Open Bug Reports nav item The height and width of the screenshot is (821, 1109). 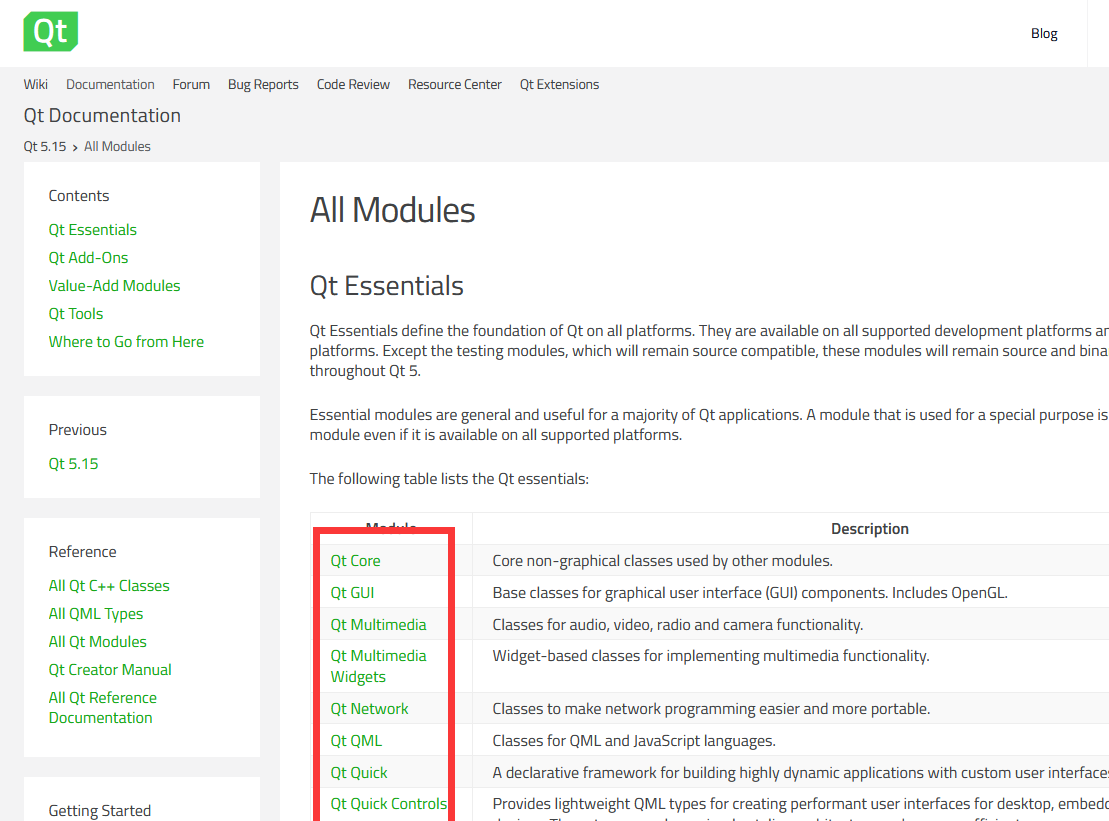263,84
